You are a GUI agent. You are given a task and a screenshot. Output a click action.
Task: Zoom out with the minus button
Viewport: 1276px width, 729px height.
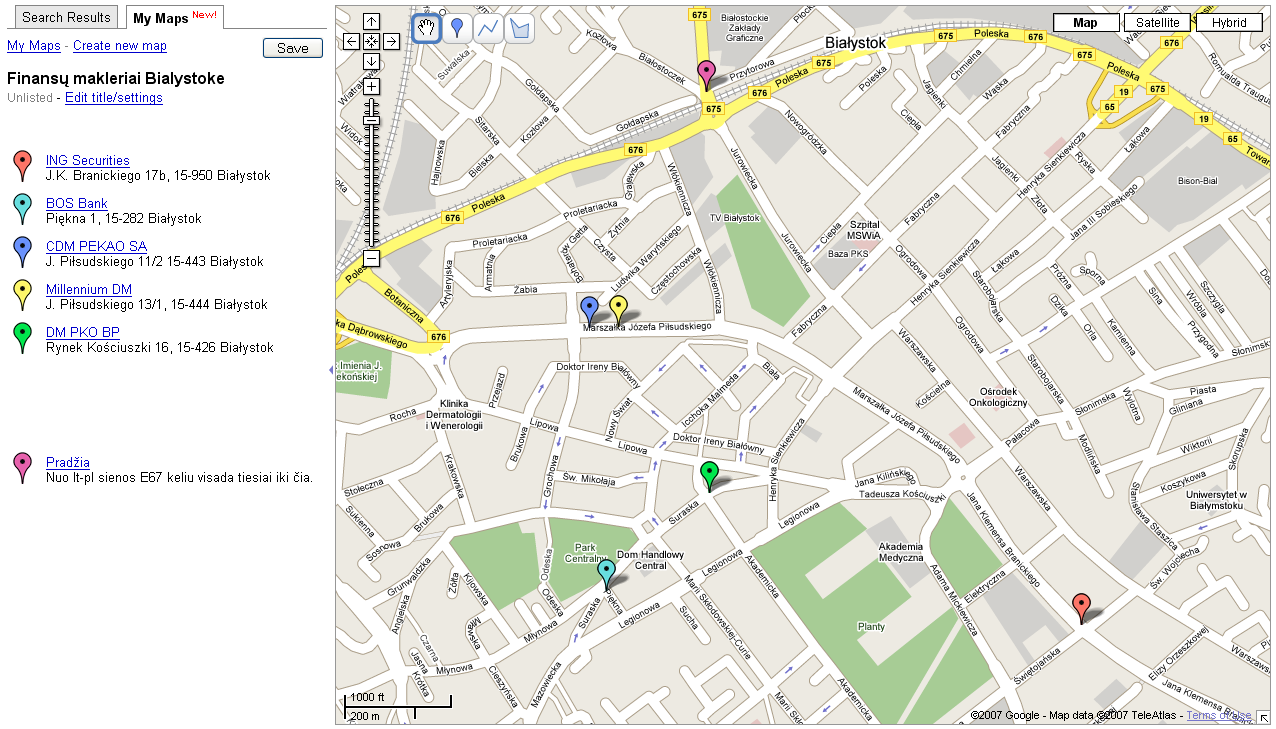click(371, 258)
